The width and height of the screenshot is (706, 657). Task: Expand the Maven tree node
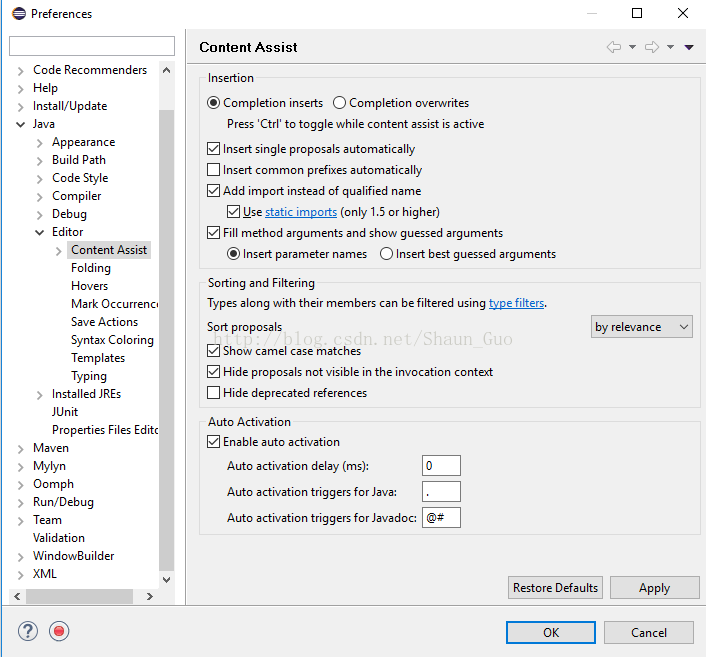coord(20,449)
